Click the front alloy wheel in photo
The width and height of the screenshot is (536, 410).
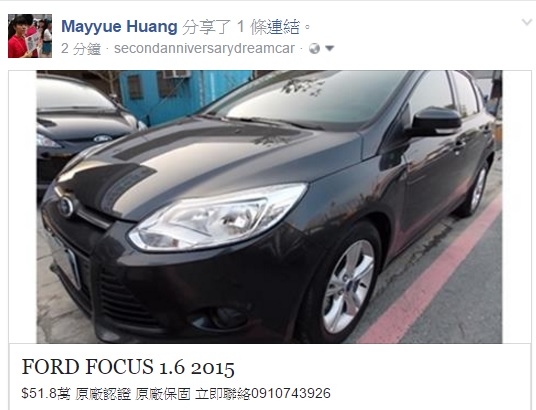tap(348, 287)
